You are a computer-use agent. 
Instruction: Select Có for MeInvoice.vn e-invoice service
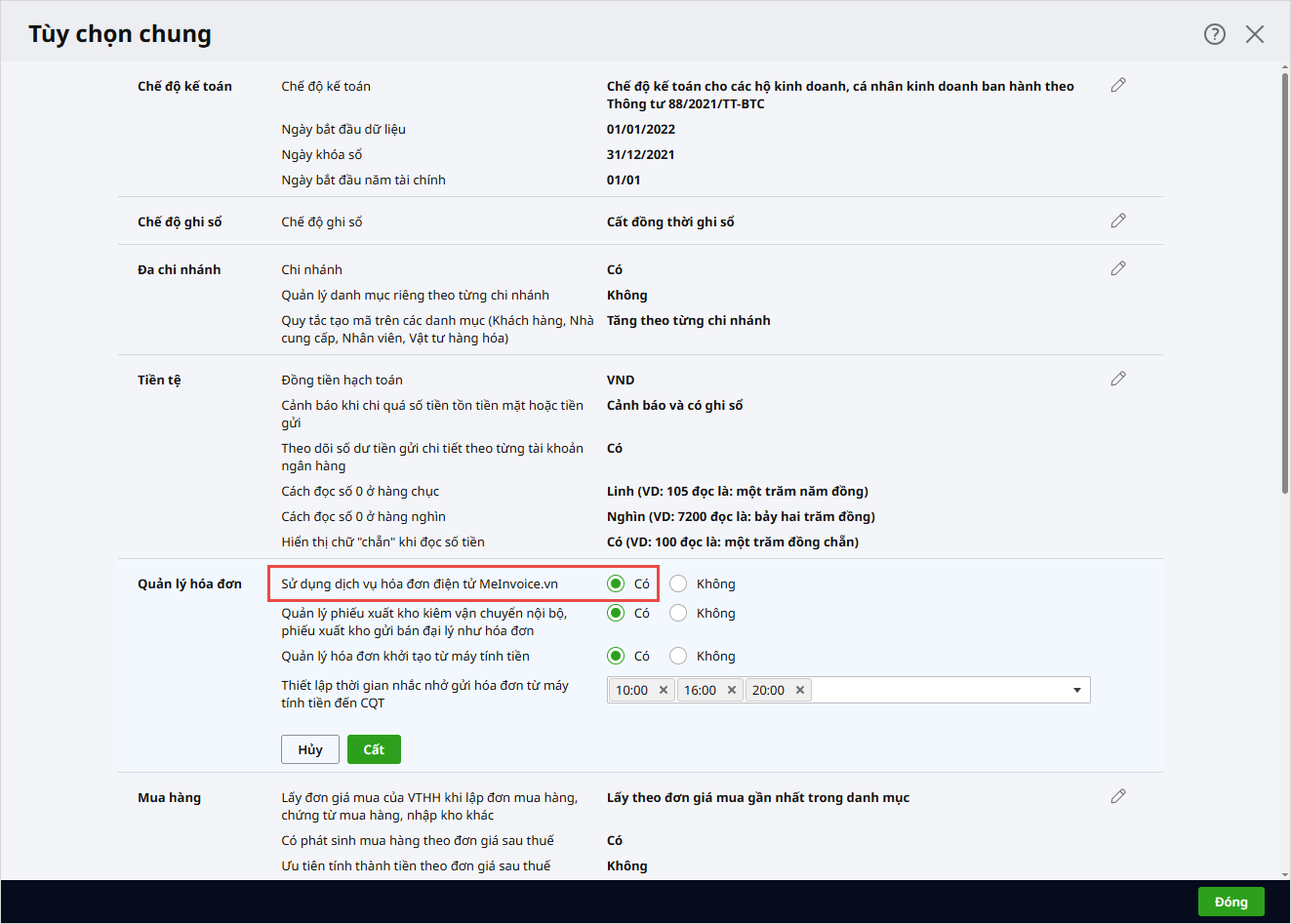(616, 584)
